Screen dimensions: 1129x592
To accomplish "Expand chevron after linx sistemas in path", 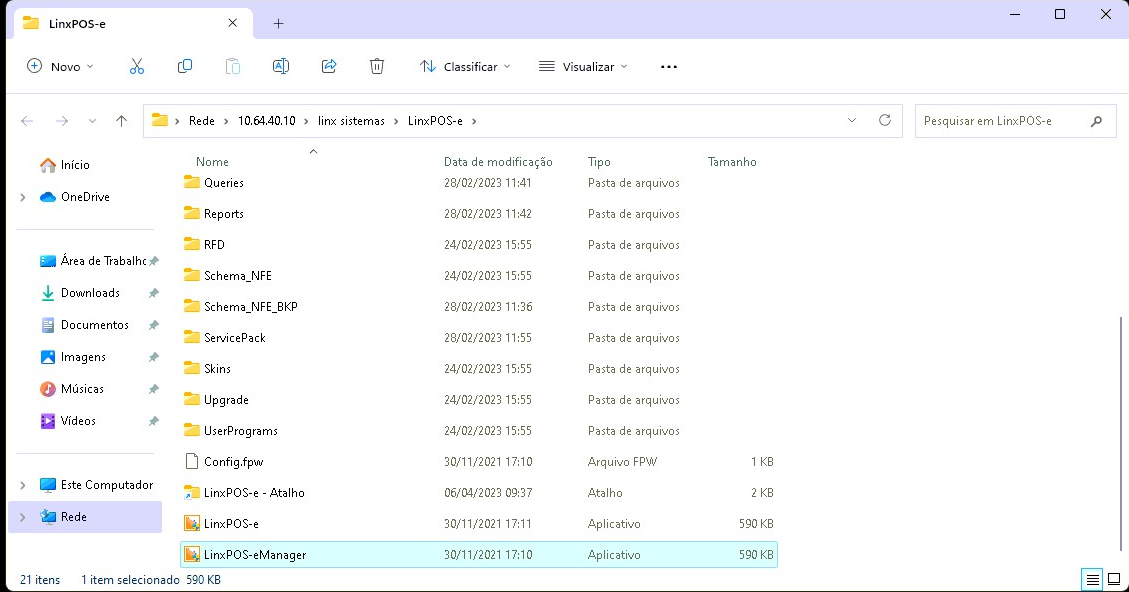I will pyautogui.click(x=396, y=121).
